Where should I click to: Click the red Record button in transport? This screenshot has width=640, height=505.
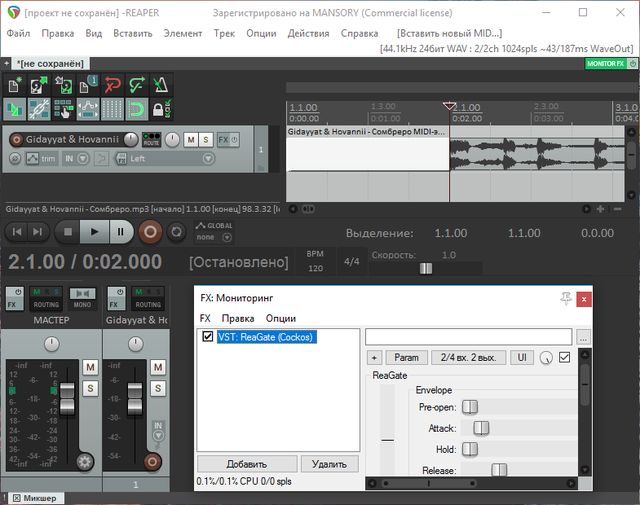(x=150, y=232)
